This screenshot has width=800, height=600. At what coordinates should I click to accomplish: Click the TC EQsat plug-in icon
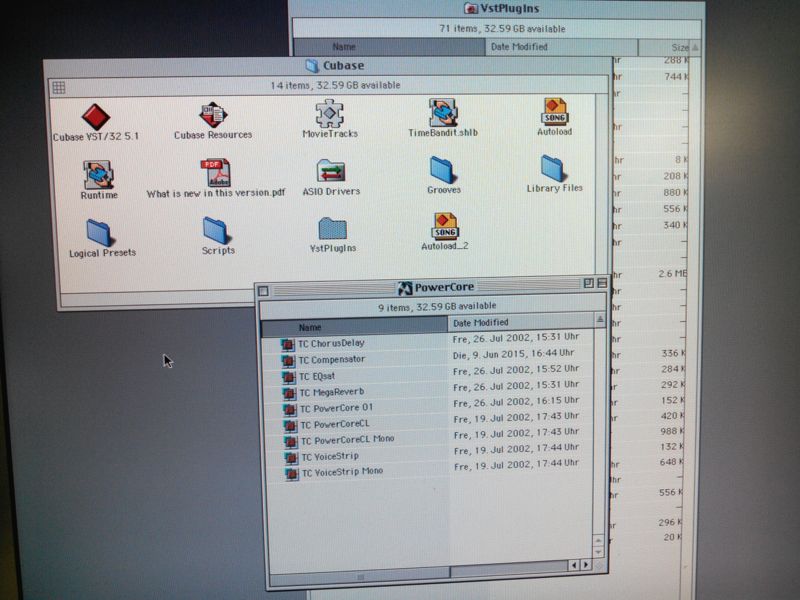tap(289, 378)
